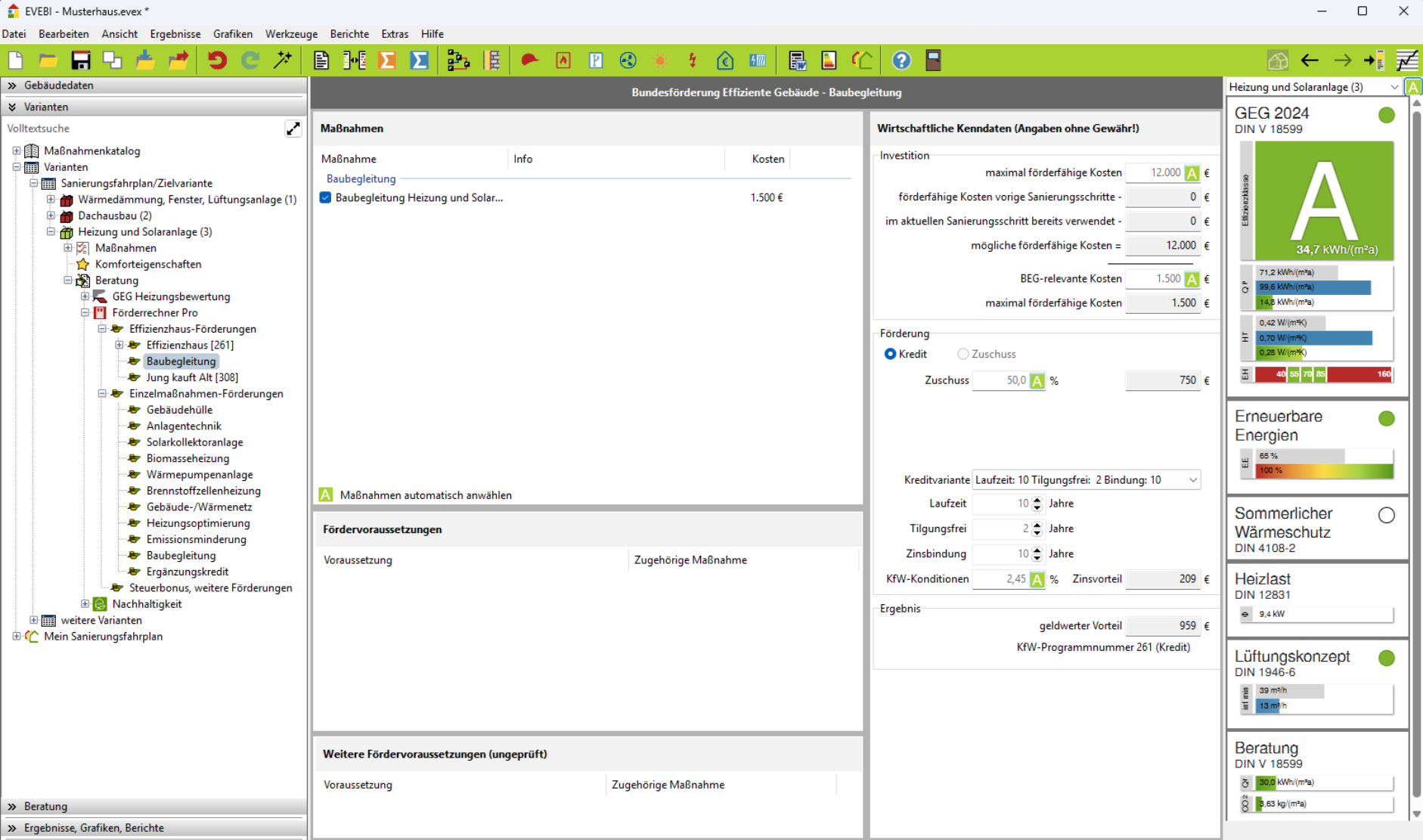Image resolution: width=1423 pixels, height=840 pixels.
Task: Select the Zuschuss radio button
Action: click(963, 354)
